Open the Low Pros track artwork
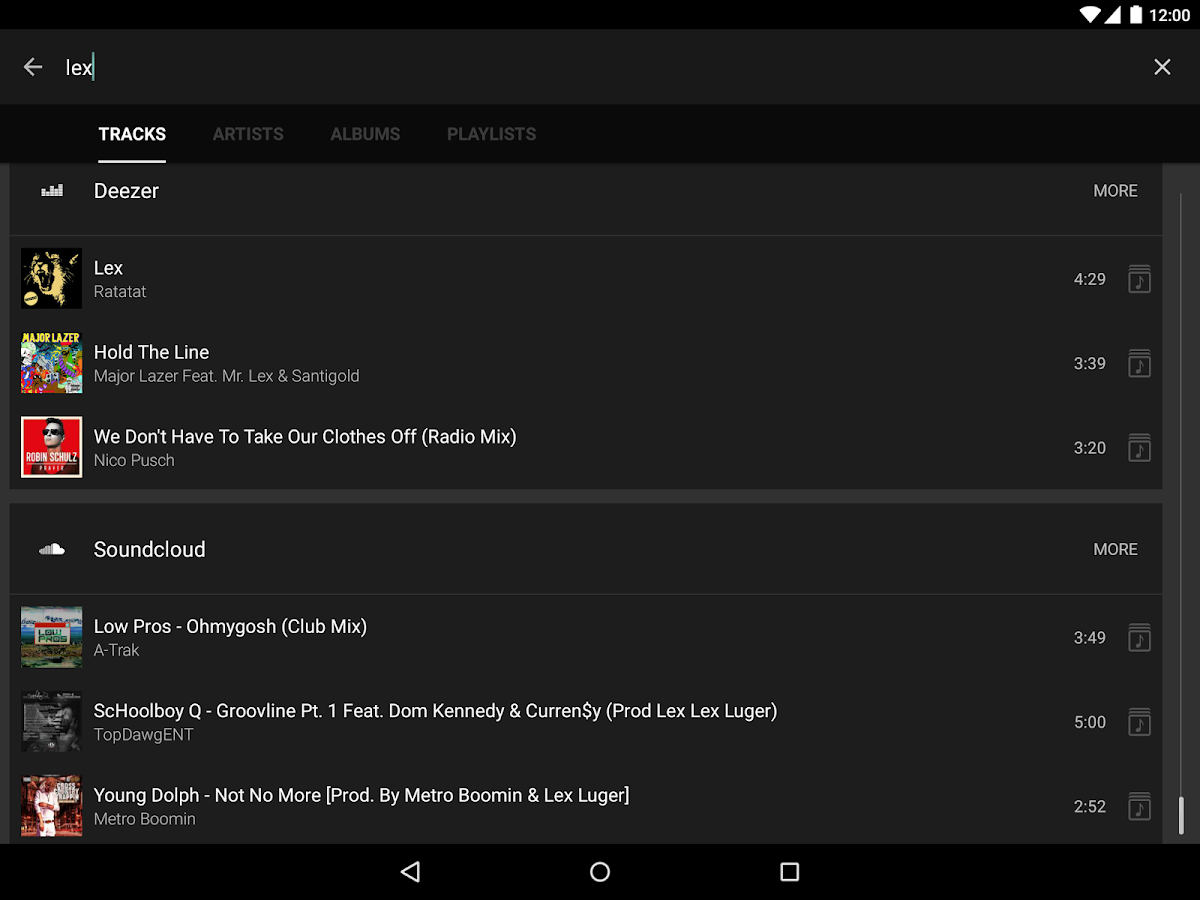Viewport: 1200px width, 900px height. pyautogui.click(x=51, y=637)
